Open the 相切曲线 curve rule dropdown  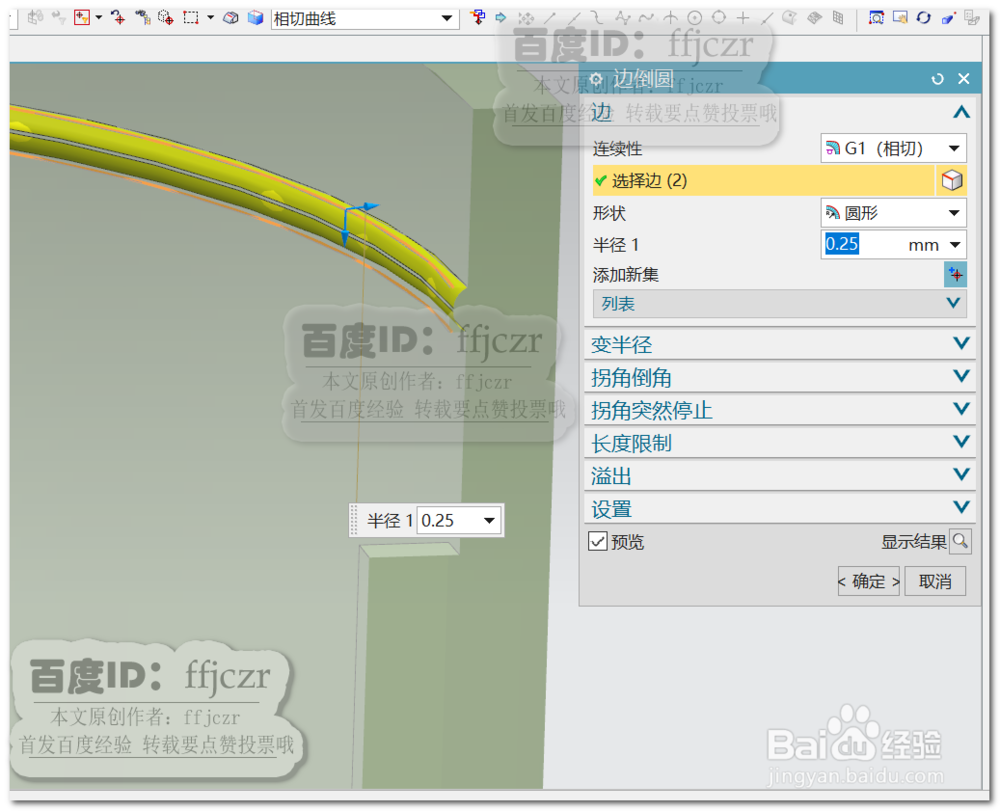pos(447,18)
